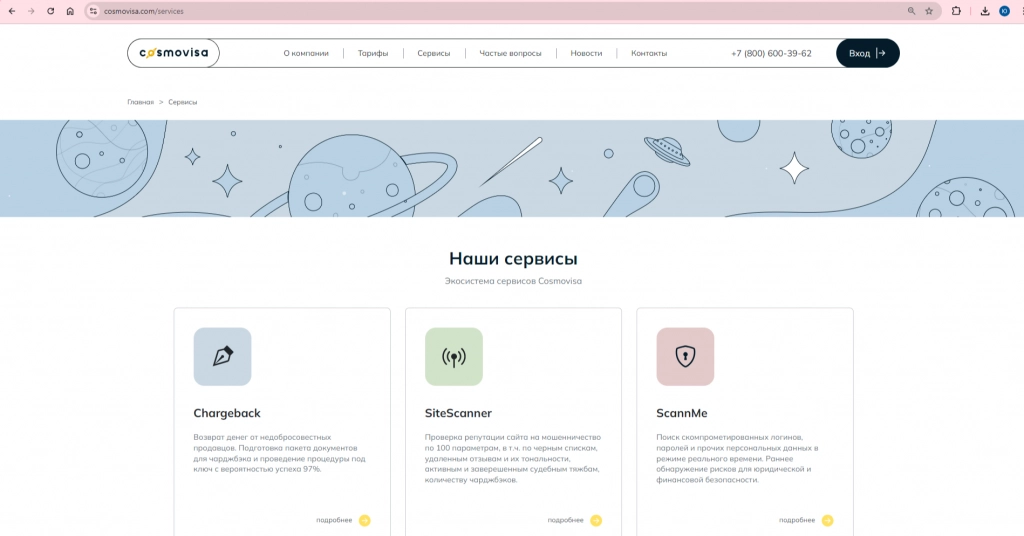Click yellow arrow in Chargeback card
Viewport: 1024px width, 536px height.
pyautogui.click(x=364, y=520)
